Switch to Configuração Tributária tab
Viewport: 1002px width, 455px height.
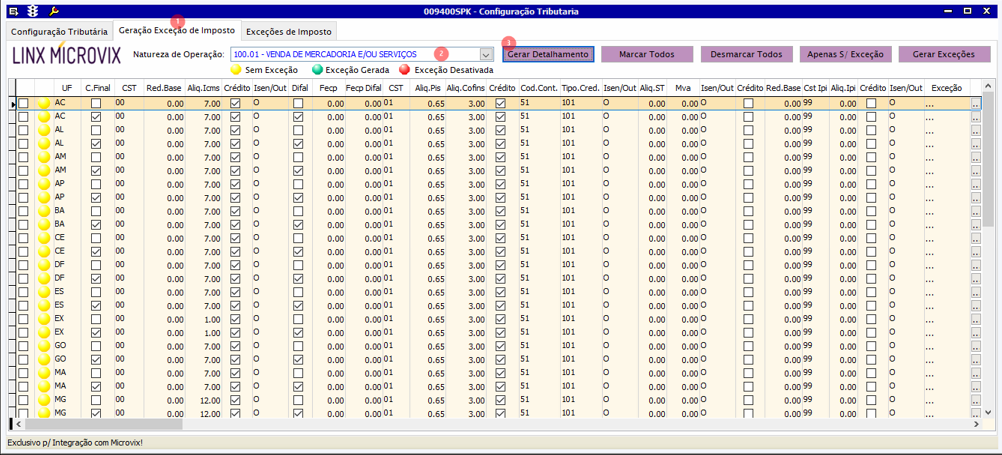(x=58, y=32)
